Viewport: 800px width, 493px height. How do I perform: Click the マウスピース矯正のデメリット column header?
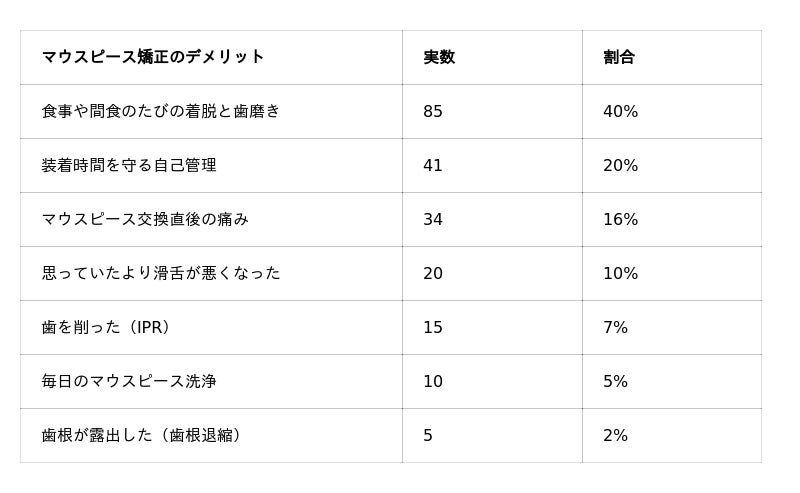(x=153, y=57)
